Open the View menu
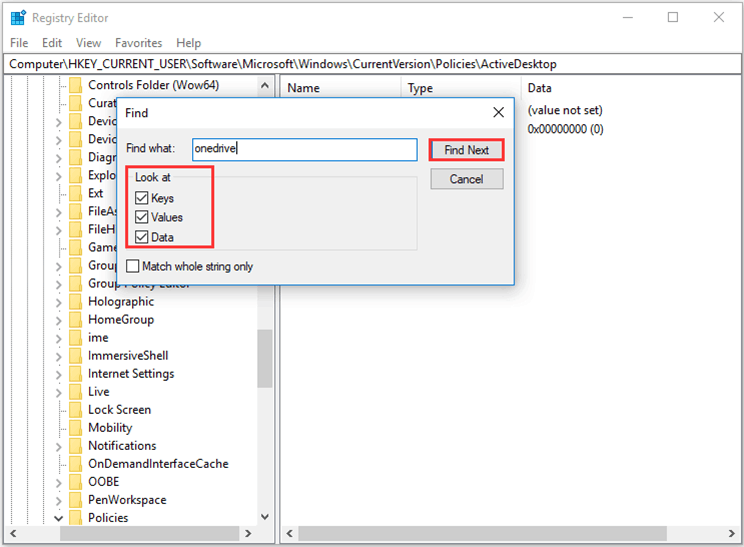The image size is (744, 547). tap(88, 43)
